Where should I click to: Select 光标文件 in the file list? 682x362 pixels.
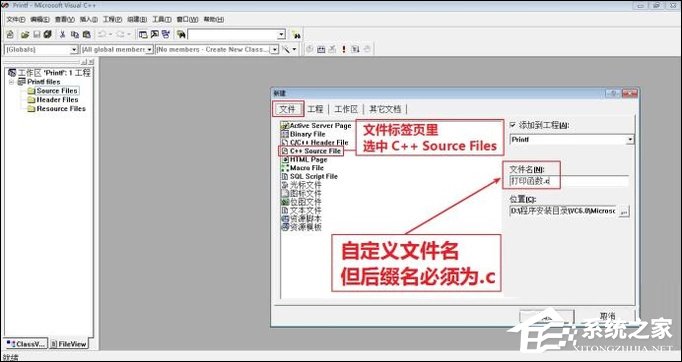(301, 185)
